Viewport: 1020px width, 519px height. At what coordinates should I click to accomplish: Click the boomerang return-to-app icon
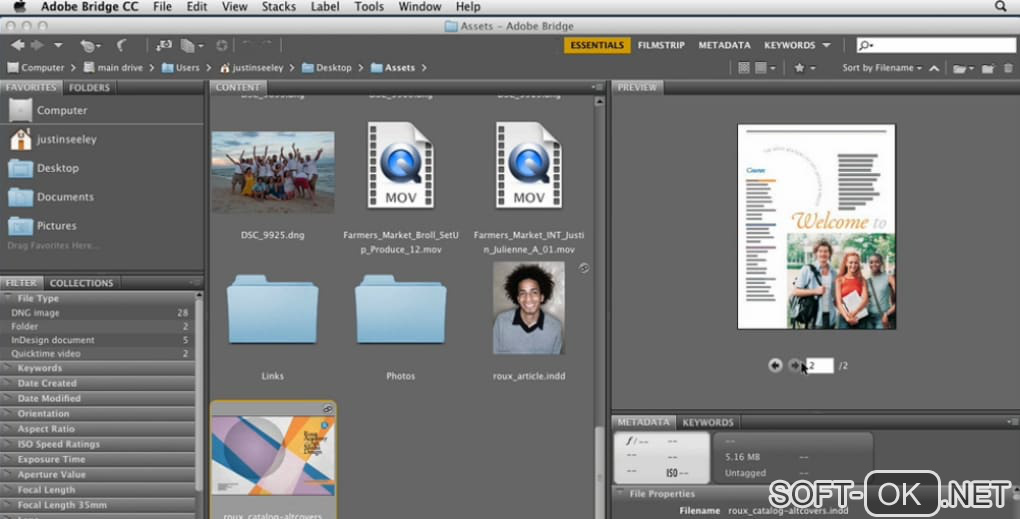point(121,46)
